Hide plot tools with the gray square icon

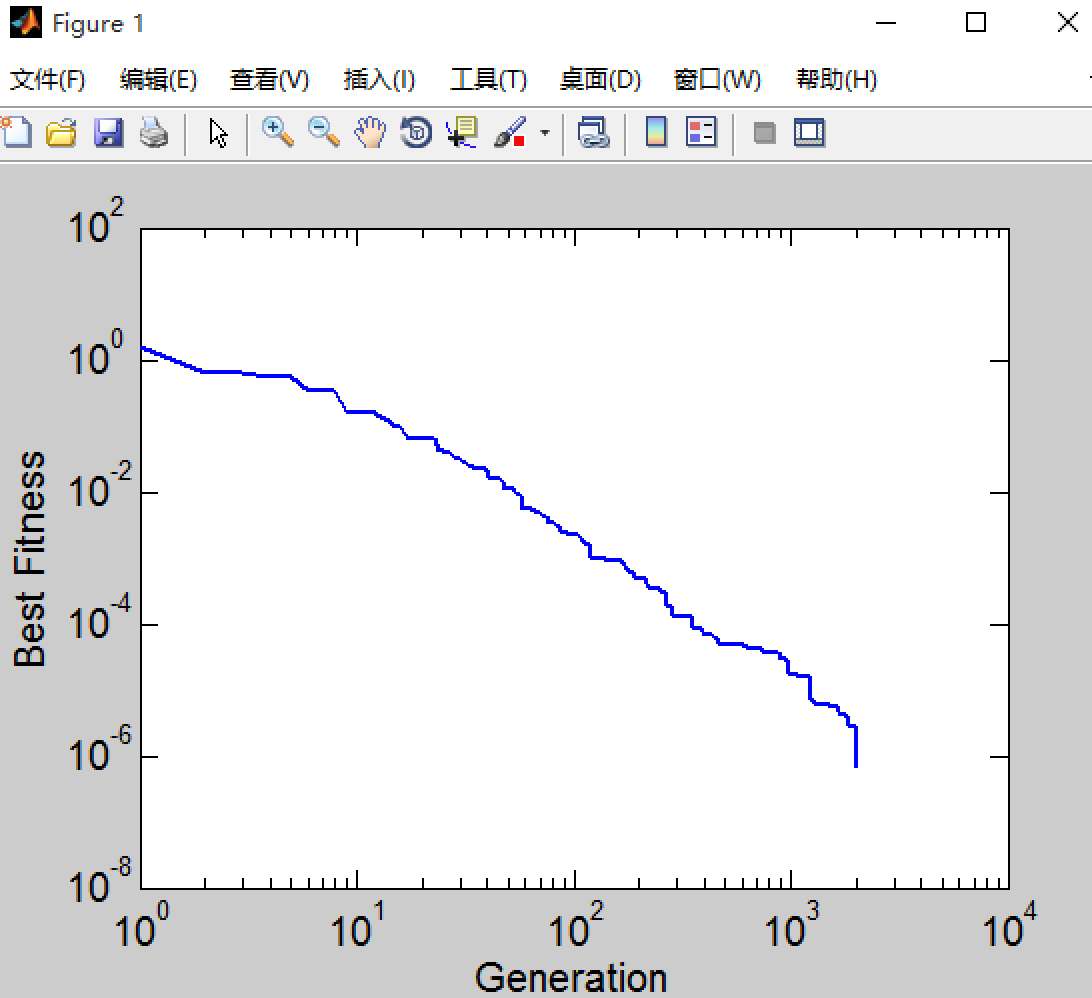coord(765,133)
